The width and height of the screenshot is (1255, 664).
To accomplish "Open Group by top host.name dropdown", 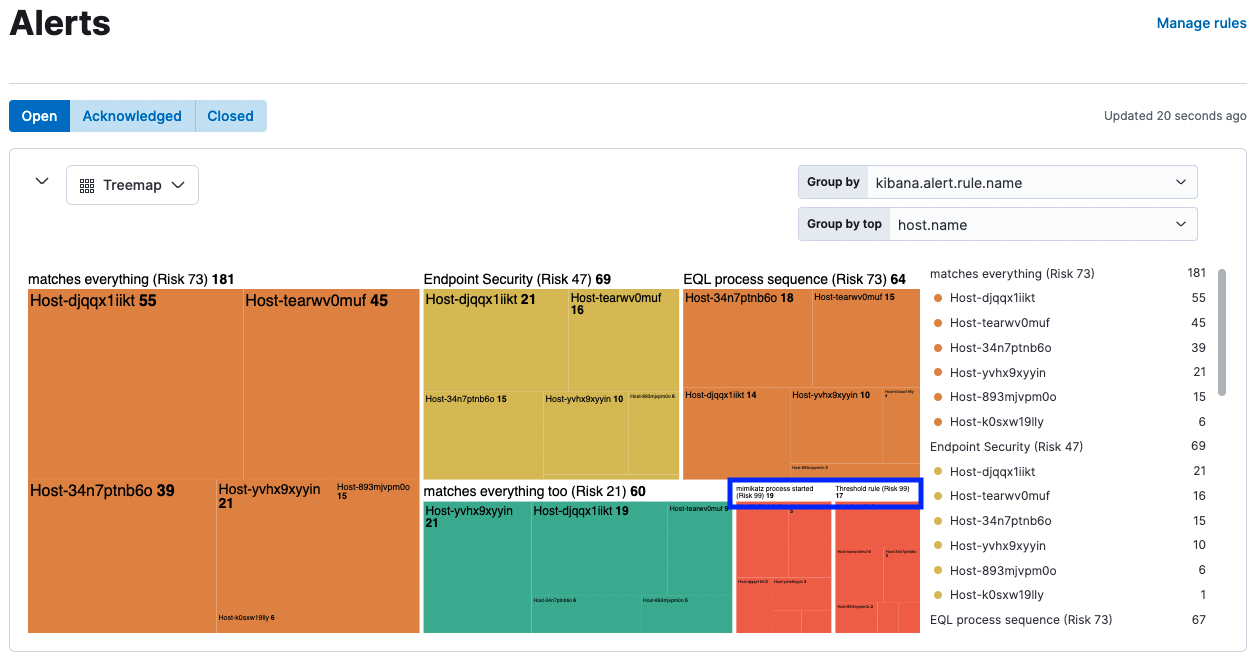I will (998, 224).
